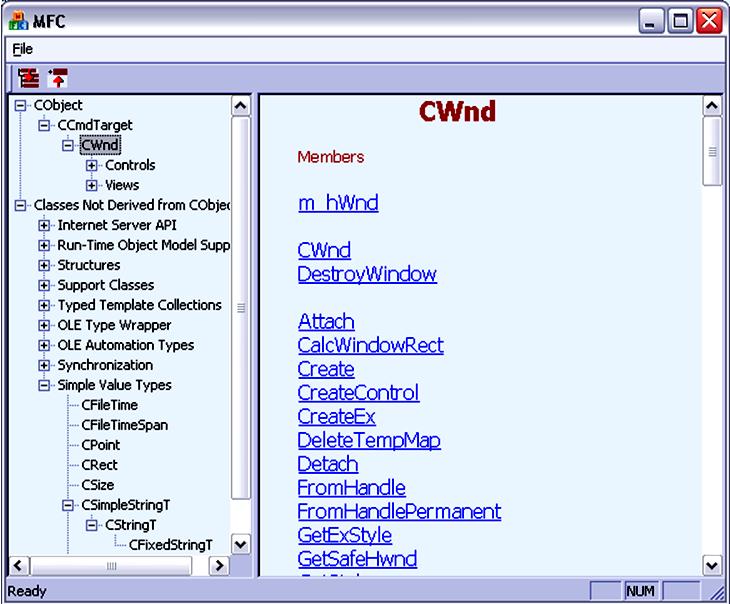Click NUM indicator in status bar

(x=641, y=591)
